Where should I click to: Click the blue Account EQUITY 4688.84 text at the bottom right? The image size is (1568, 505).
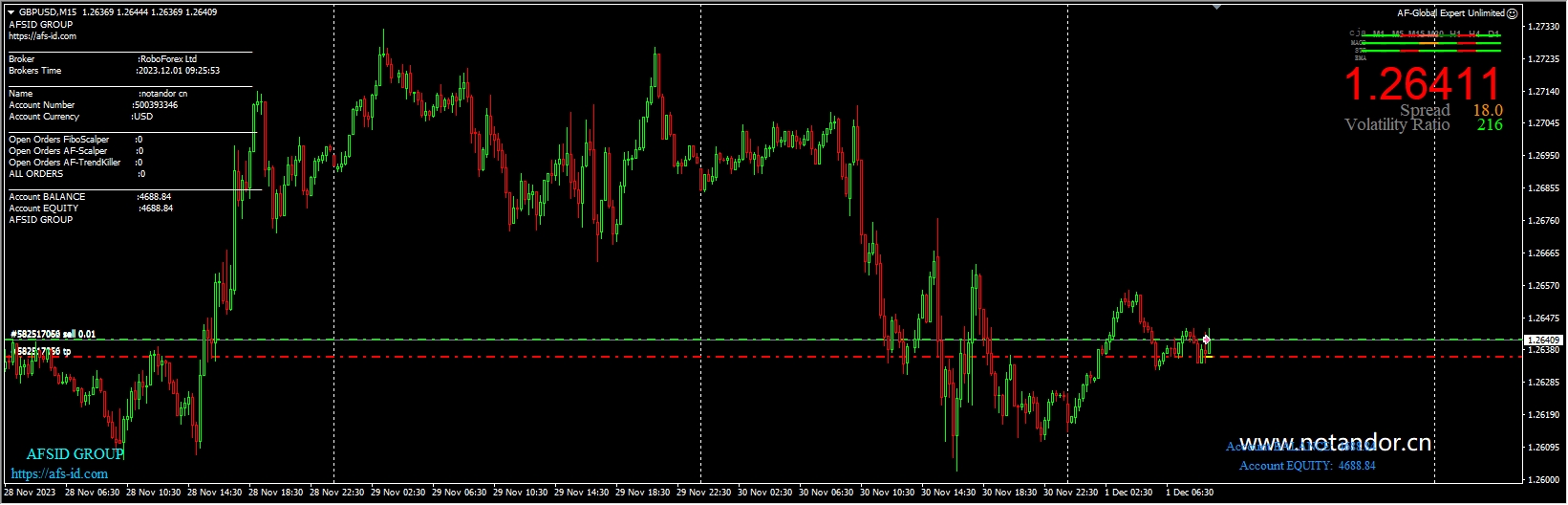click(x=1307, y=466)
